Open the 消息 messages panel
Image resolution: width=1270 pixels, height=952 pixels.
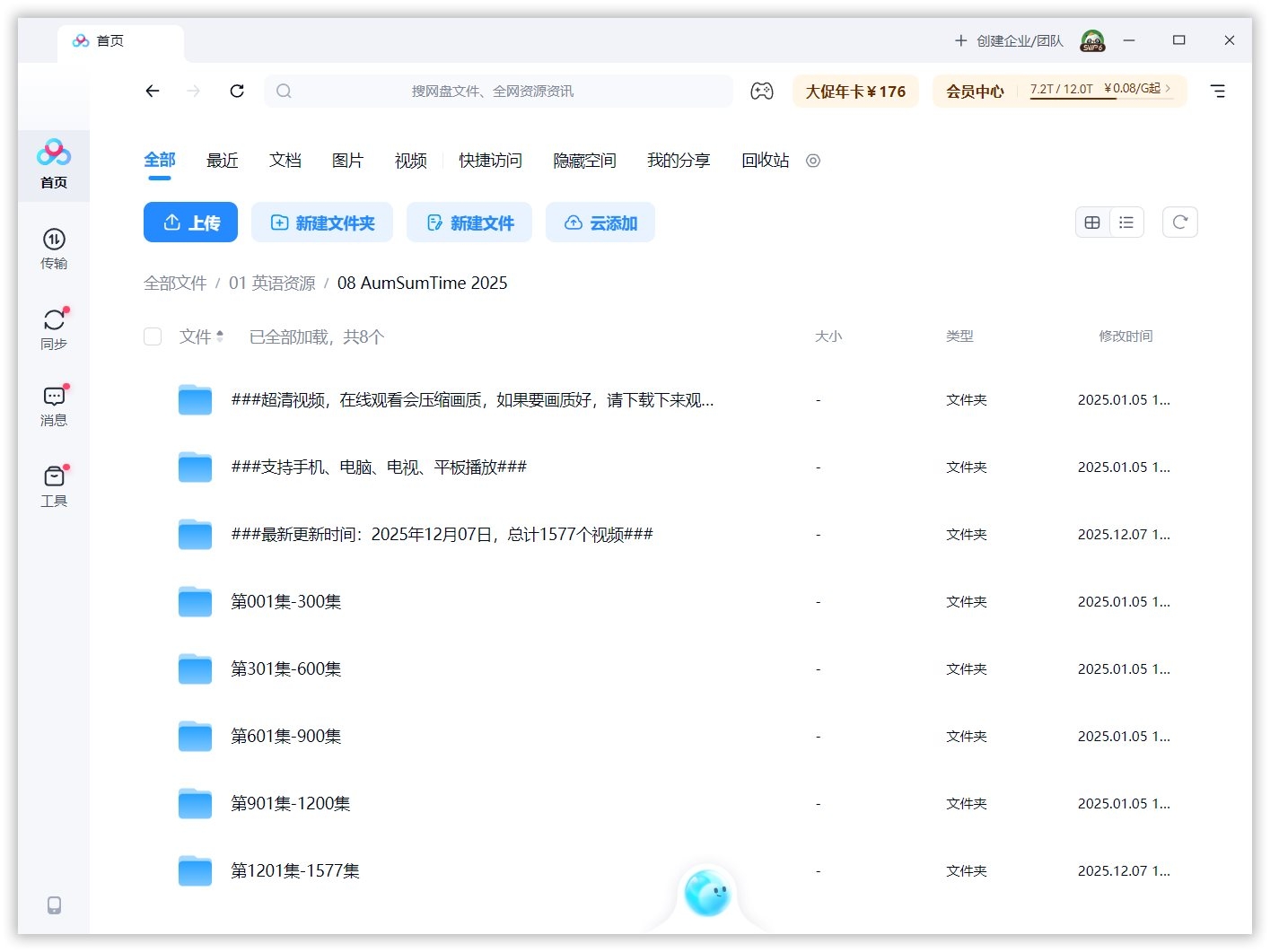(x=54, y=406)
